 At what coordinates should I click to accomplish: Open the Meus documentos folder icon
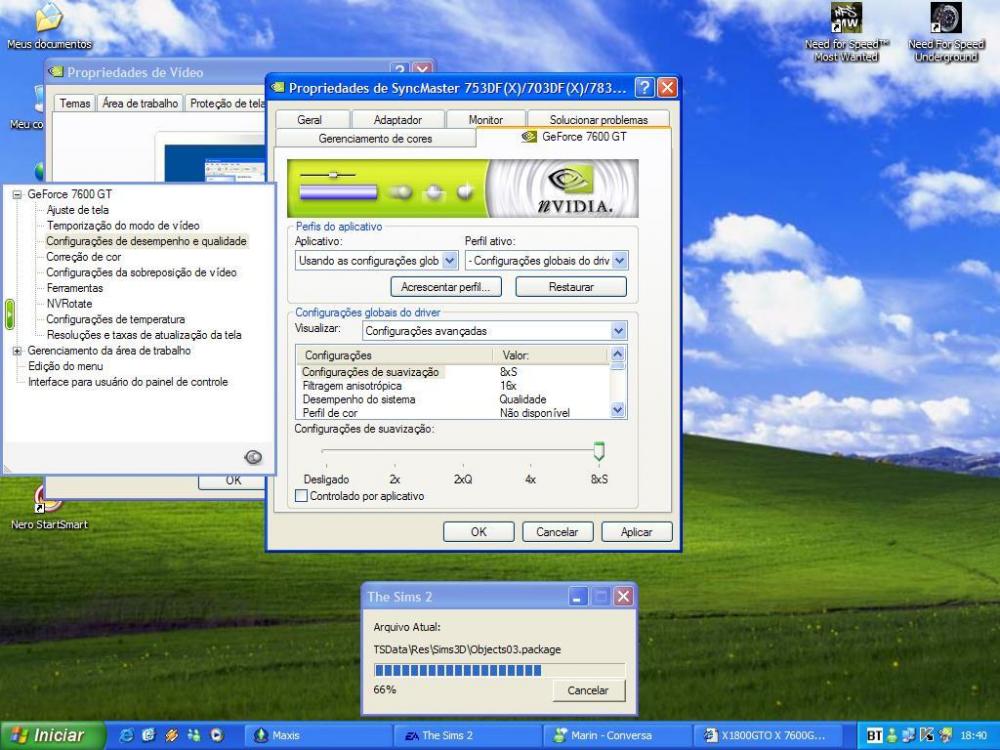pos(47,18)
